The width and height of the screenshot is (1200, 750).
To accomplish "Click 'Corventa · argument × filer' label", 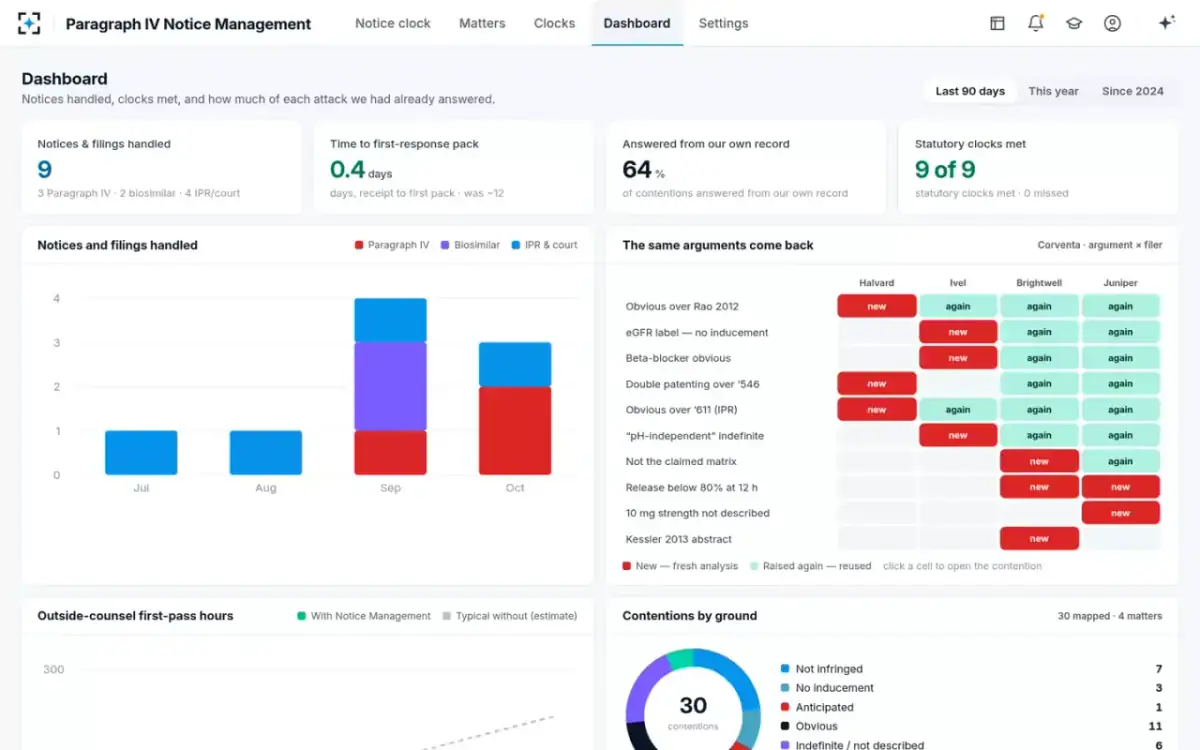I will tap(1100, 245).
